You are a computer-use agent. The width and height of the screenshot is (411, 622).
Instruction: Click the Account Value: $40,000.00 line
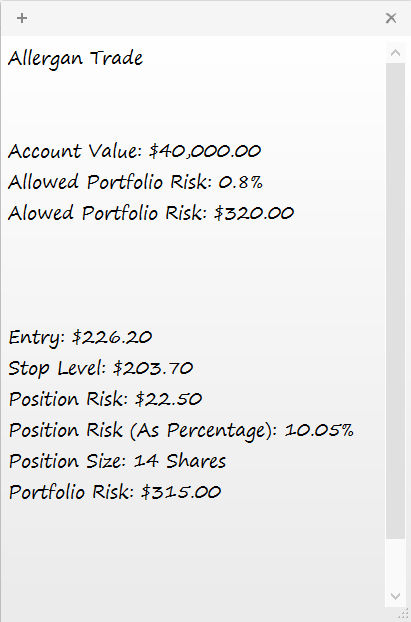pos(134,151)
